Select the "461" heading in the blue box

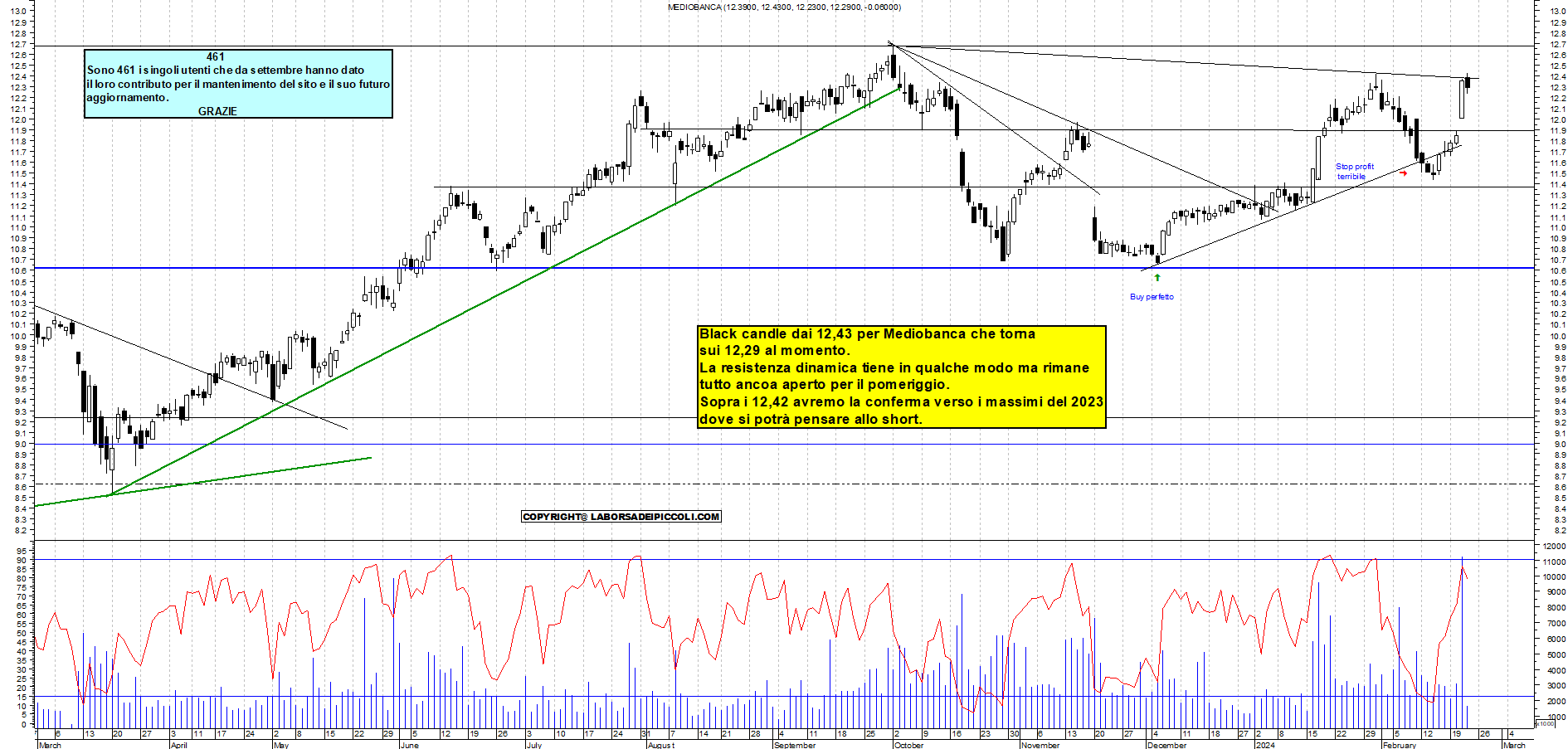tap(216, 56)
